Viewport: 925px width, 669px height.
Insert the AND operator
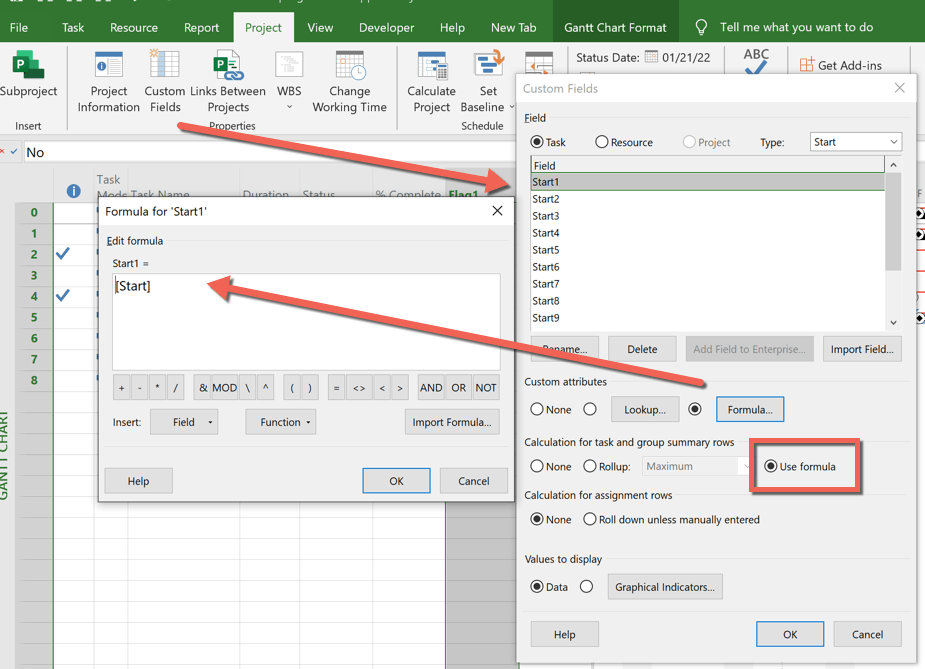431,388
